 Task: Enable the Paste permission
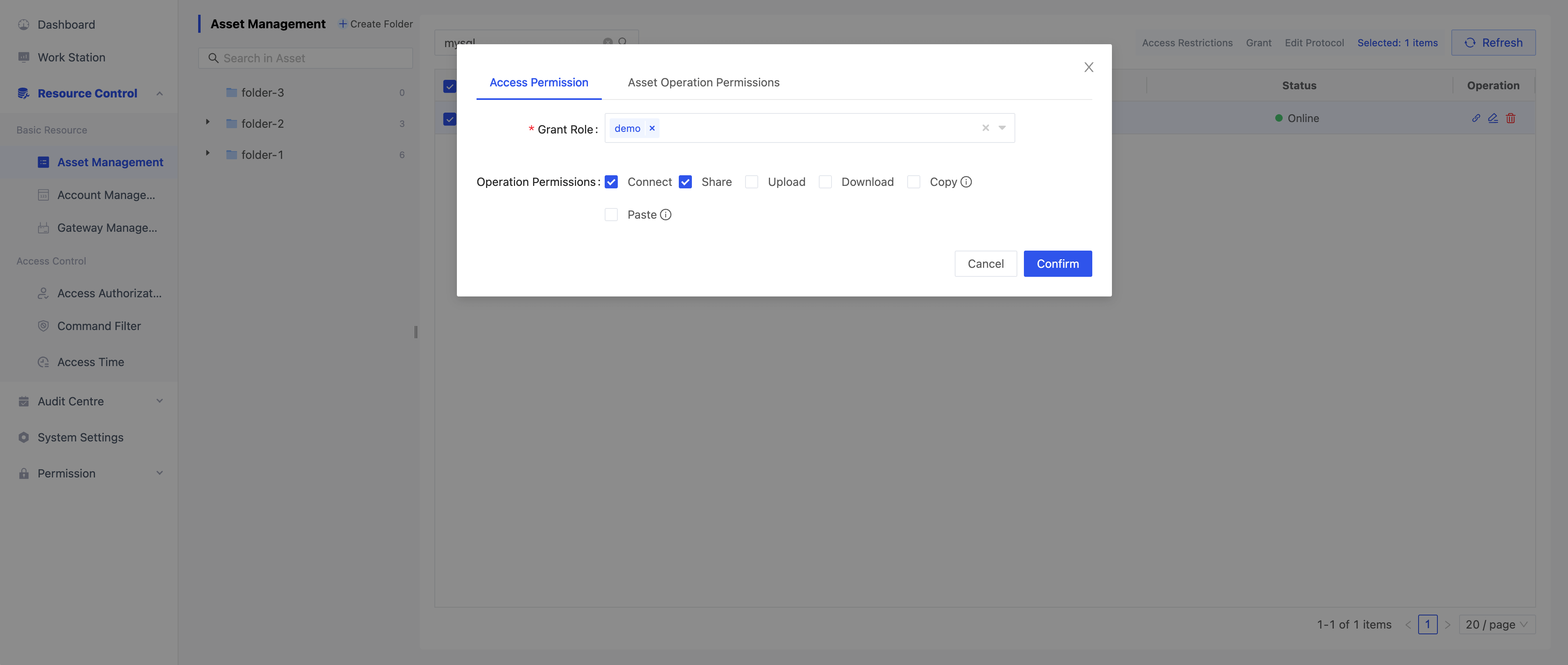611,214
